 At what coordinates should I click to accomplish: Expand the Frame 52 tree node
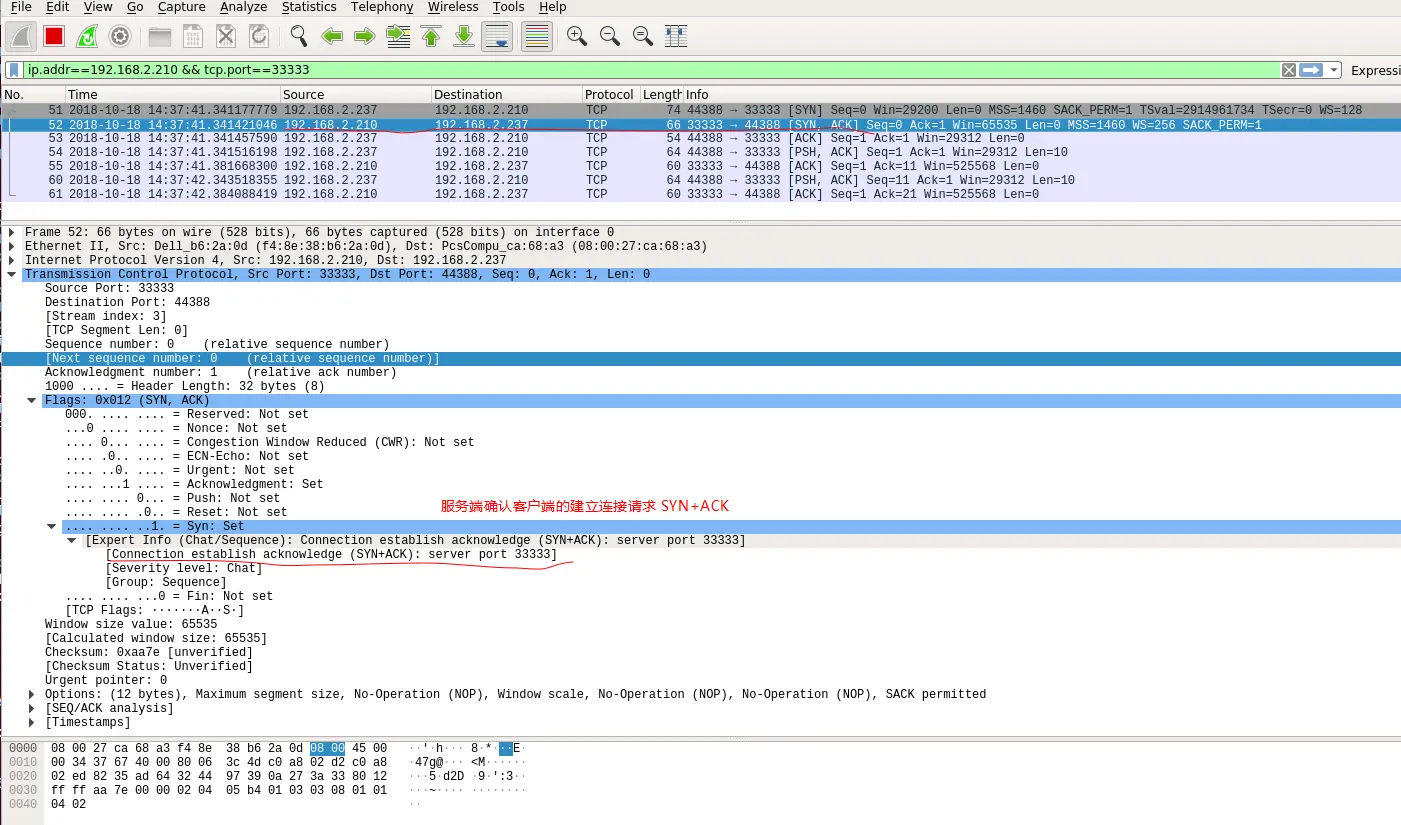[x=12, y=232]
